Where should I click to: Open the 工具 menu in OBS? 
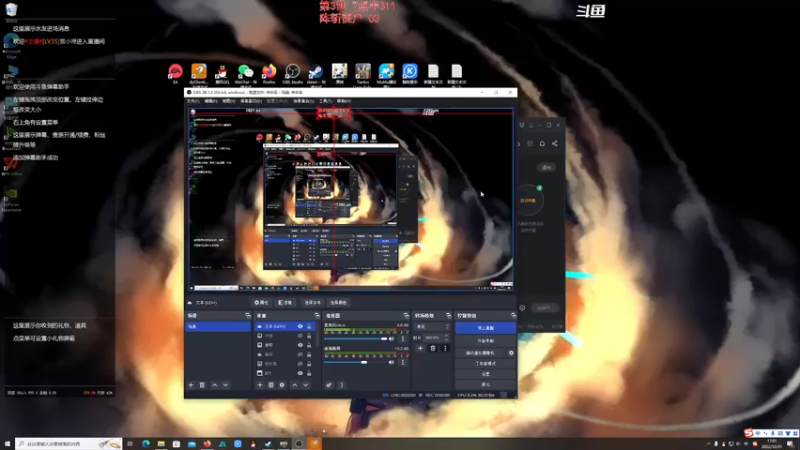(x=325, y=101)
